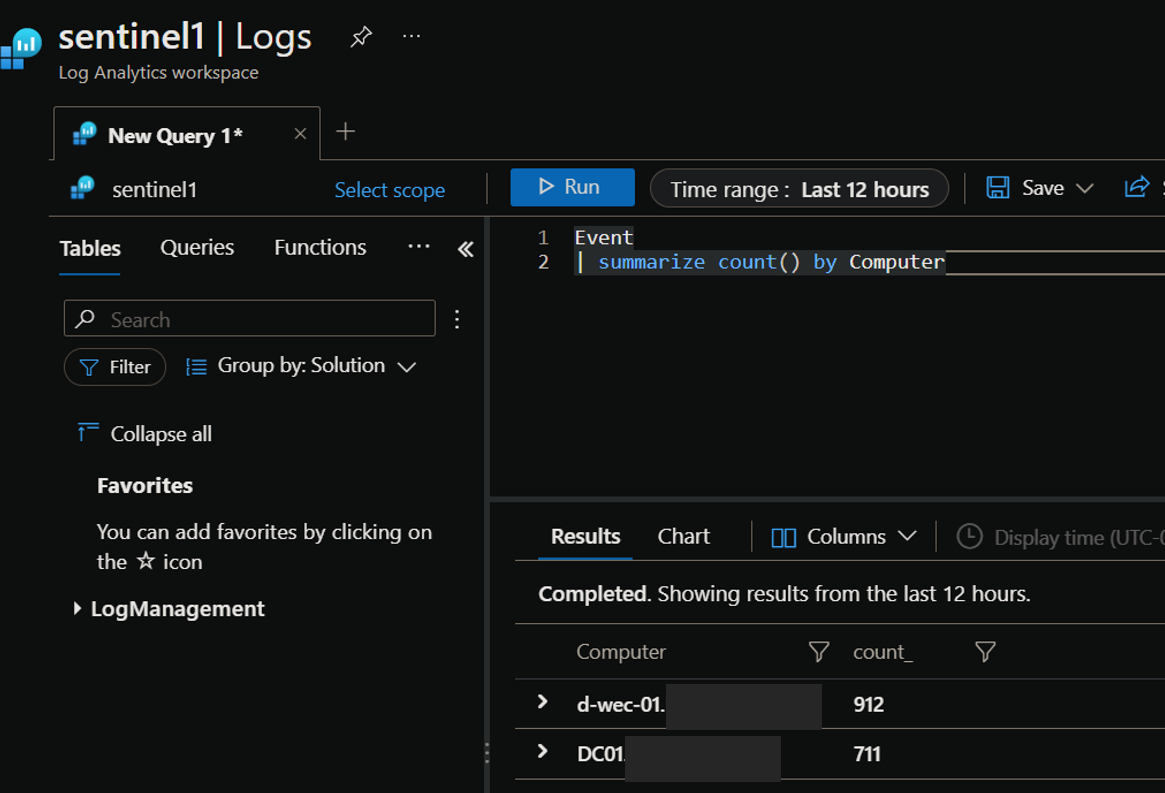Click the Log Analytics workspace icon in header
Image resolution: width=1165 pixels, height=793 pixels.
22,48
